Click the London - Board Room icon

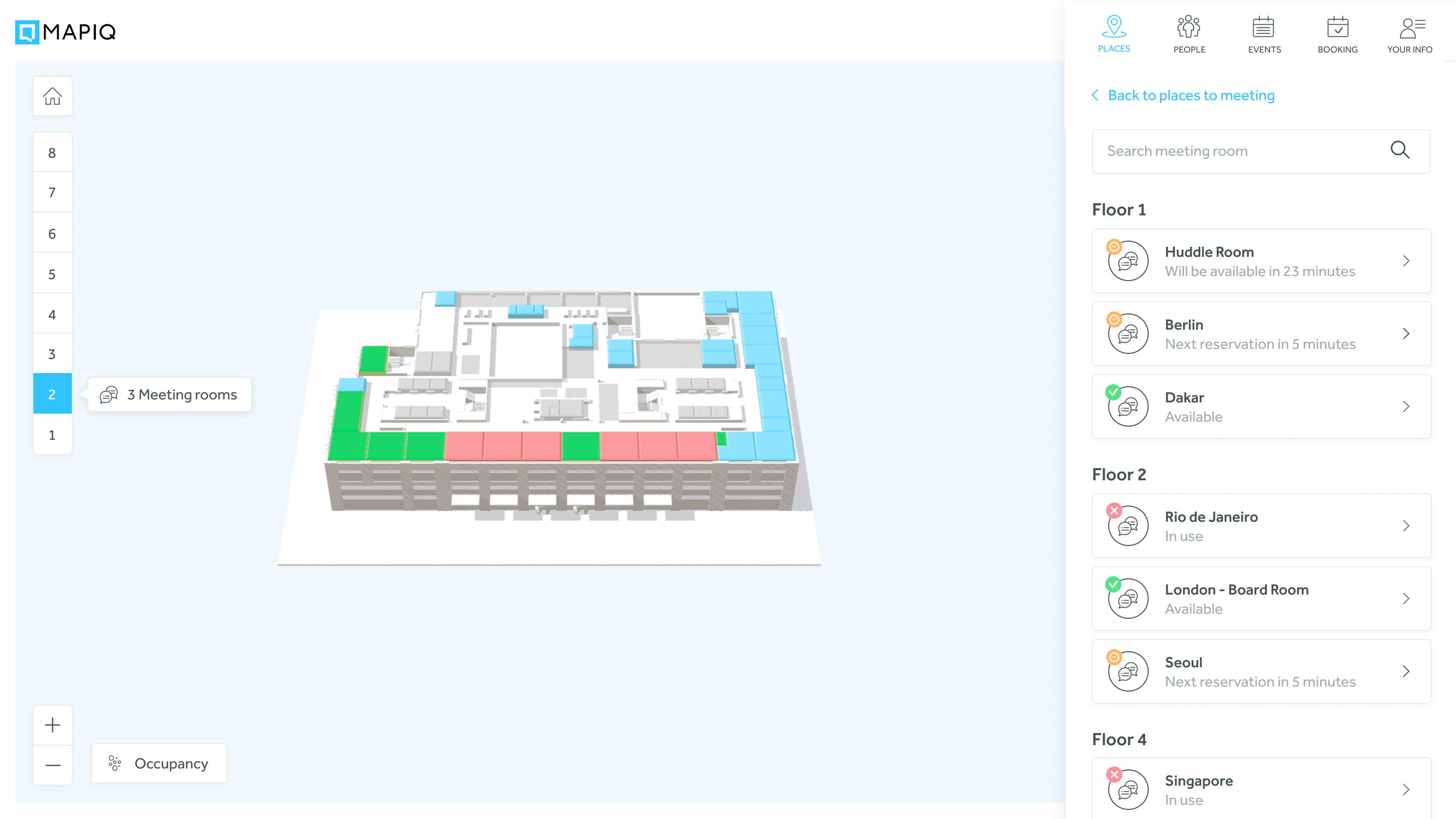(1127, 599)
